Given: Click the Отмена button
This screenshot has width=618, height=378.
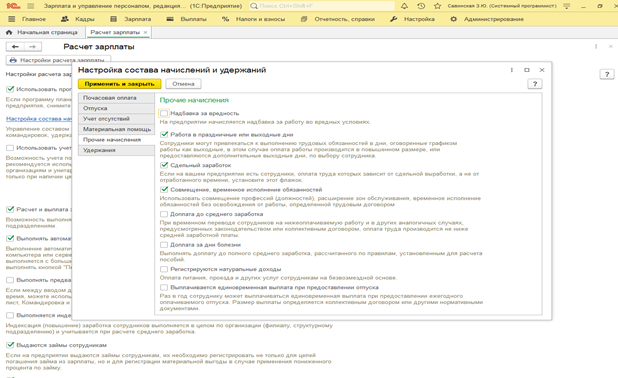Looking at the screenshot, I should coord(183,84).
